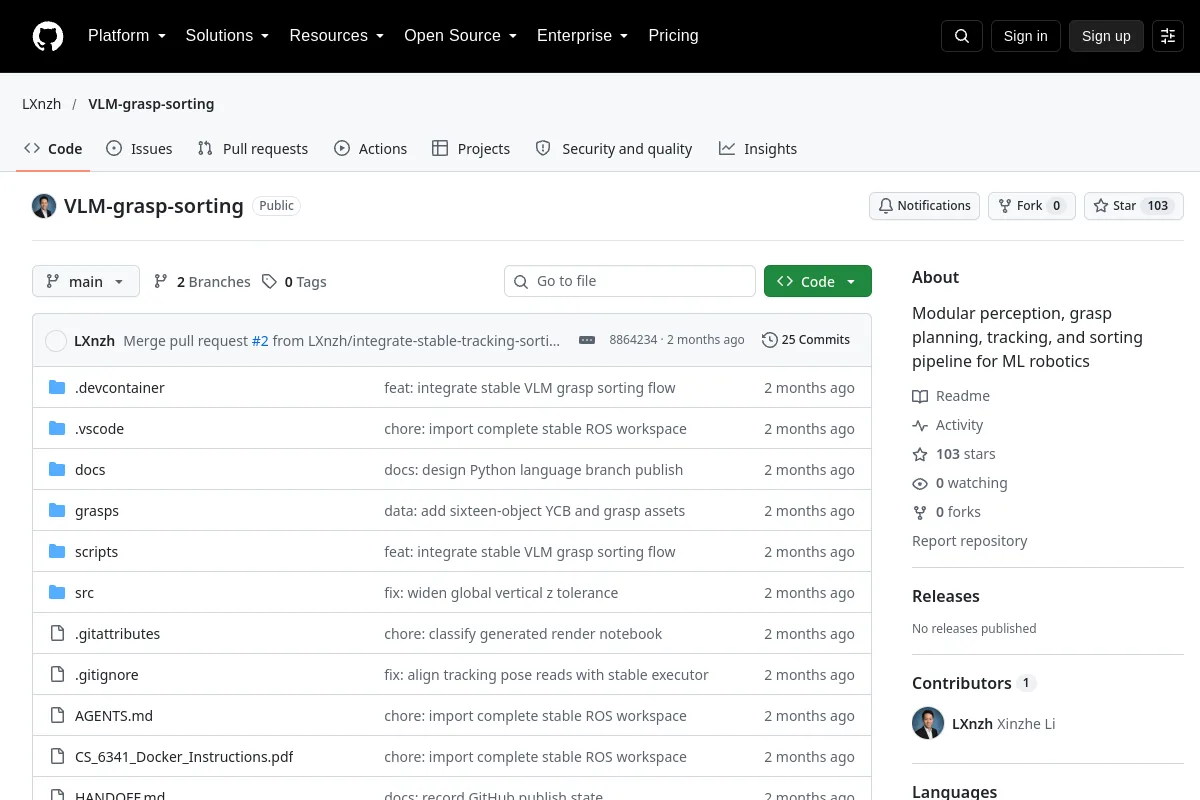Open CS_6341_Docker_Instructions.pdf file name
Image resolution: width=1200 pixels, height=800 pixels.
[x=184, y=757]
